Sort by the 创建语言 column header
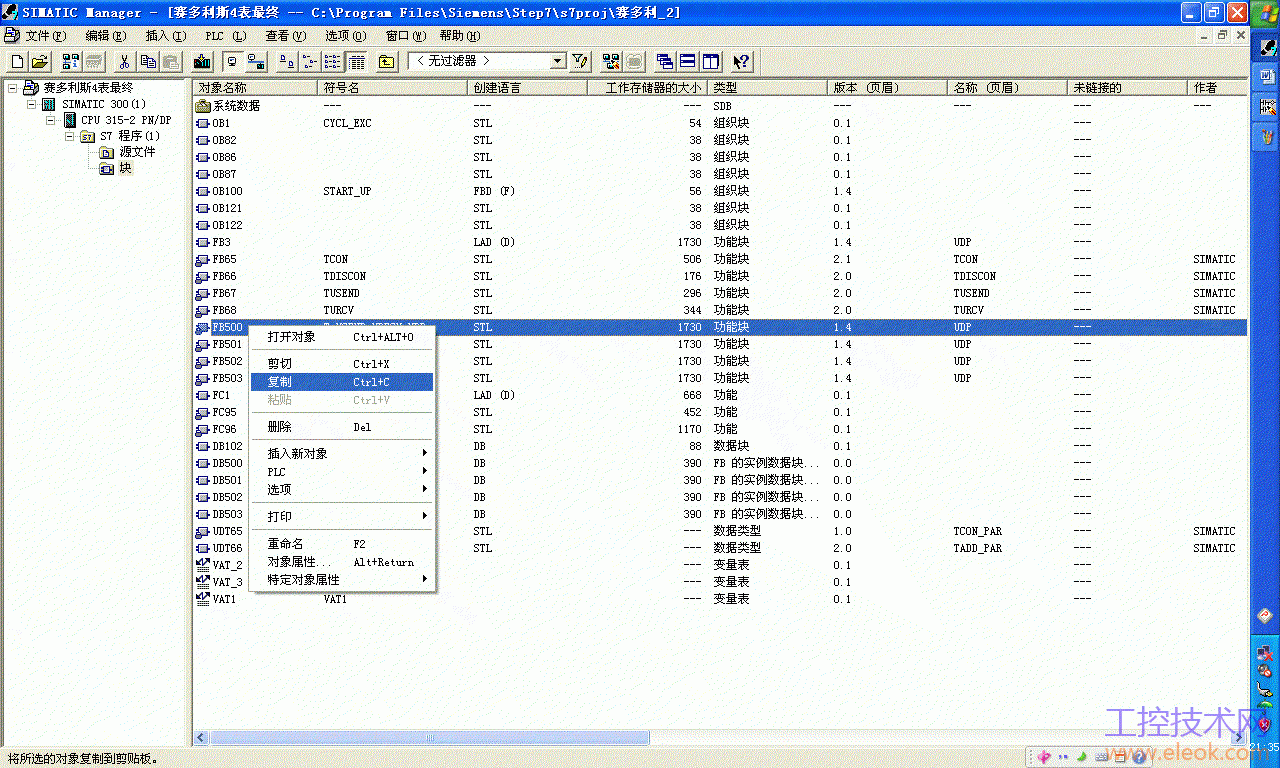 (x=527, y=88)
